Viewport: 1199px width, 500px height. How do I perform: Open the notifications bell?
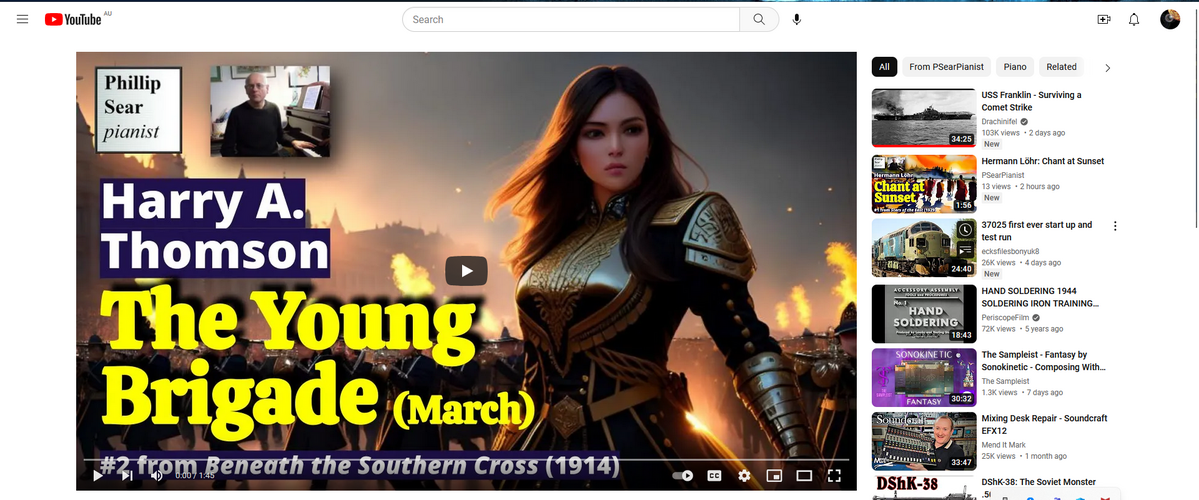pyautogui.click(x=1134, y=19)
